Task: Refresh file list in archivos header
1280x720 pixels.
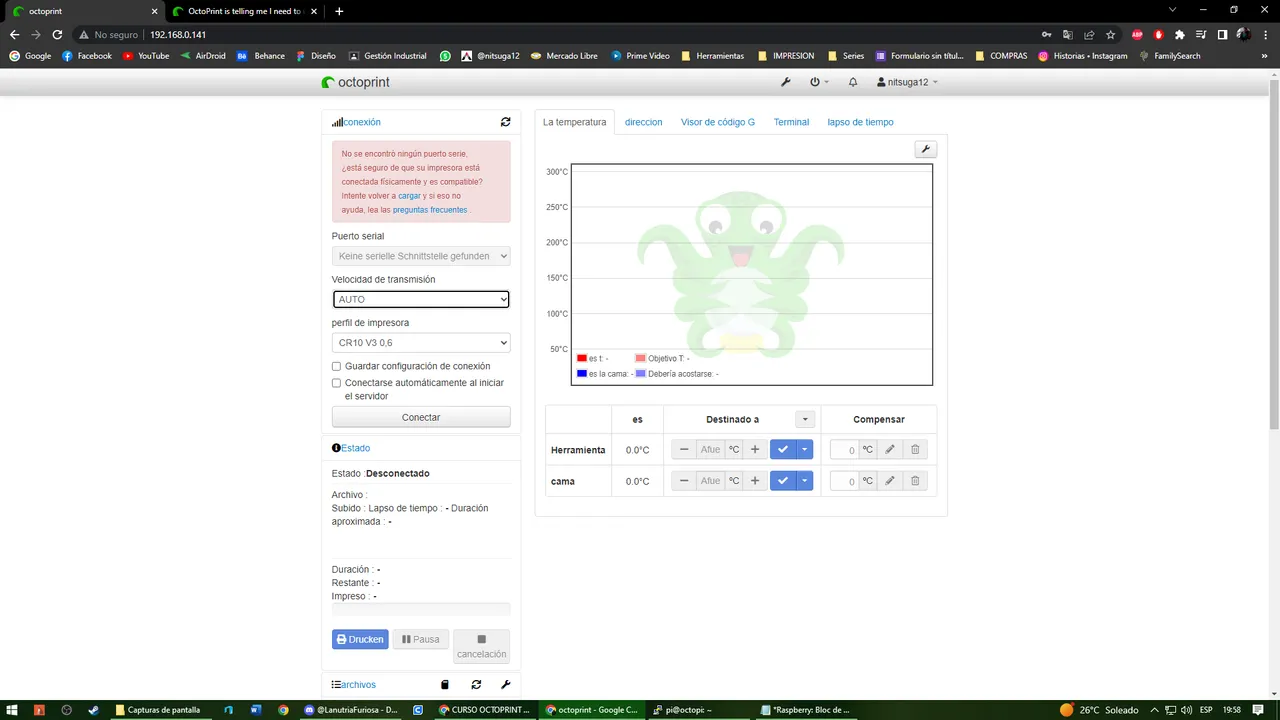Action: tap(476, 685)
